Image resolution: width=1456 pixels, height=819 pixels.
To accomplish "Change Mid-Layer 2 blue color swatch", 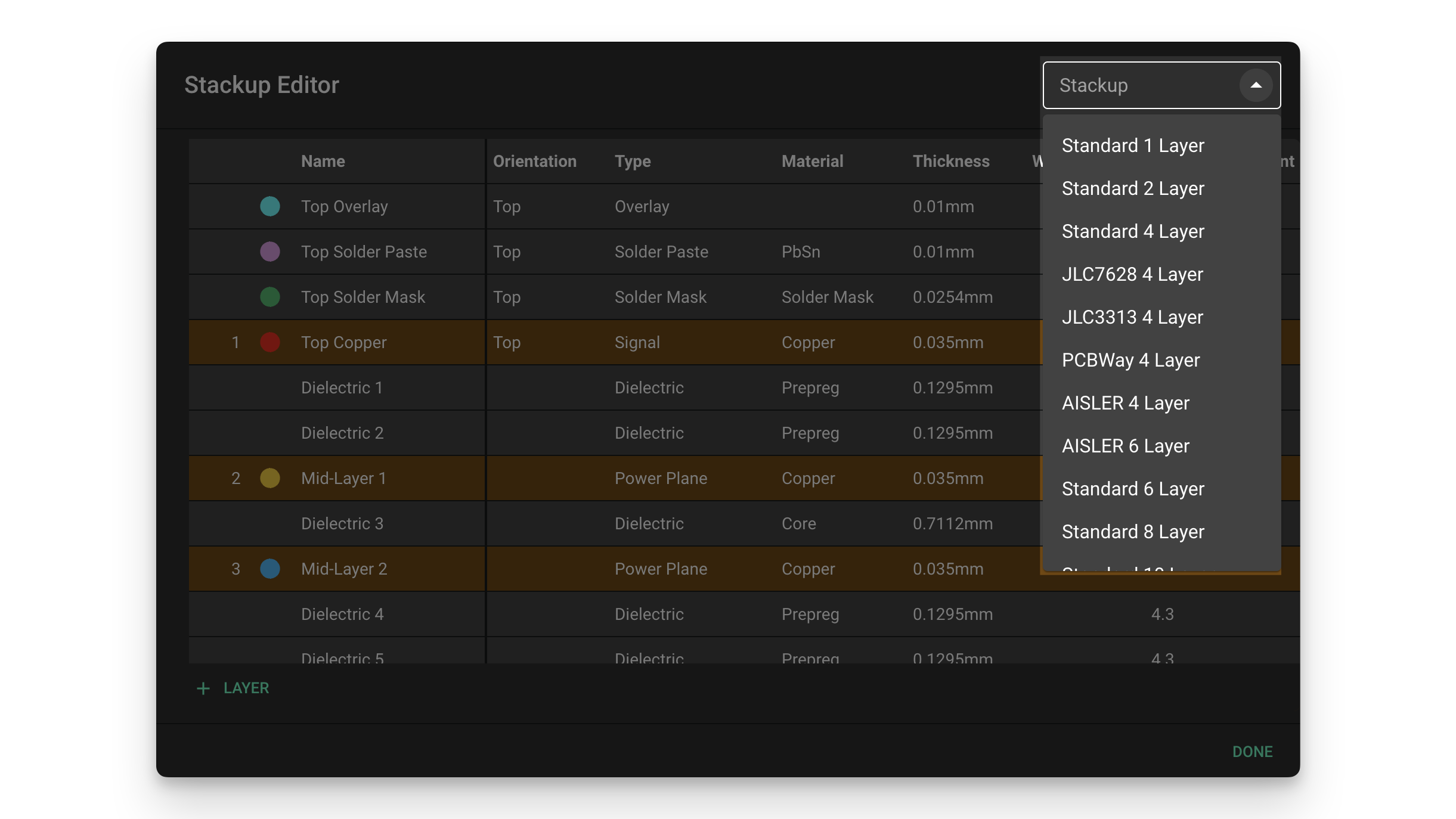I will point(270,569).
